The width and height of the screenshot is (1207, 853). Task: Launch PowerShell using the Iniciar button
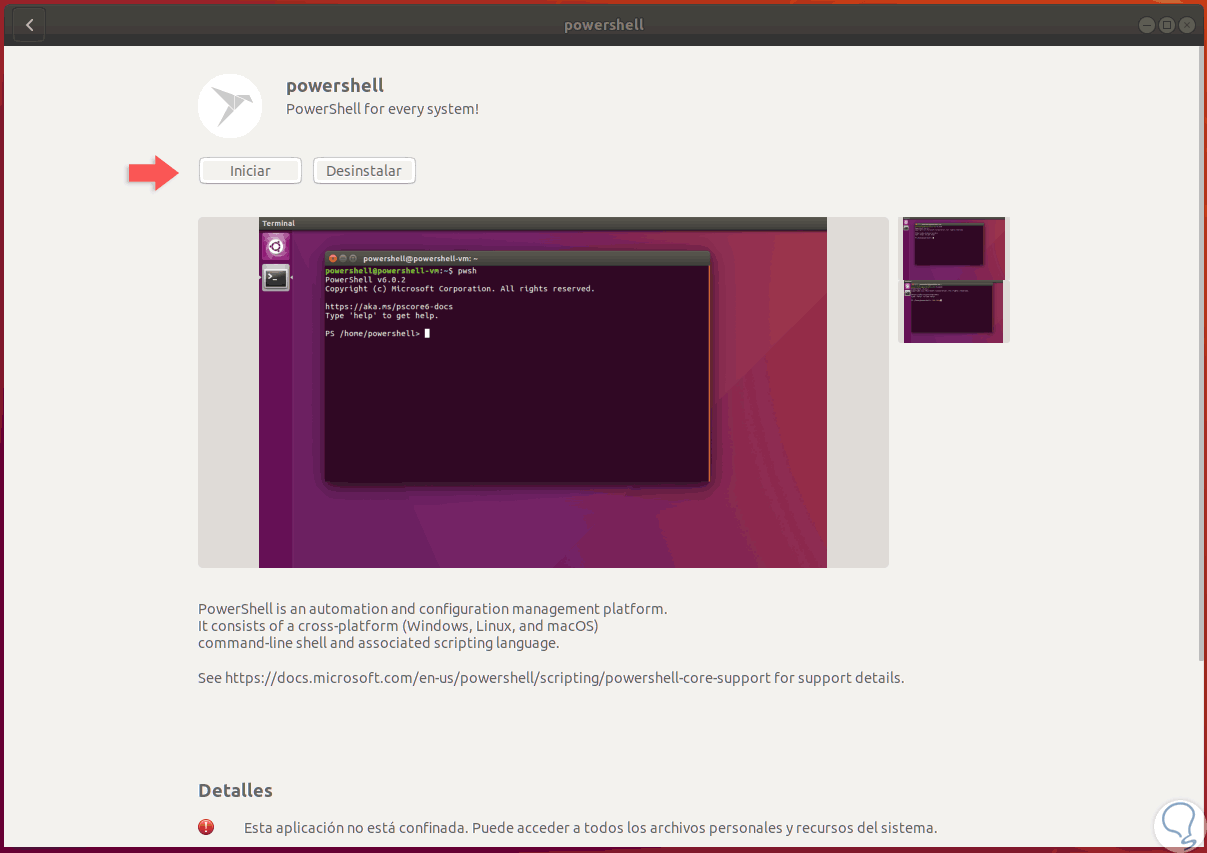tap(249, 170)
